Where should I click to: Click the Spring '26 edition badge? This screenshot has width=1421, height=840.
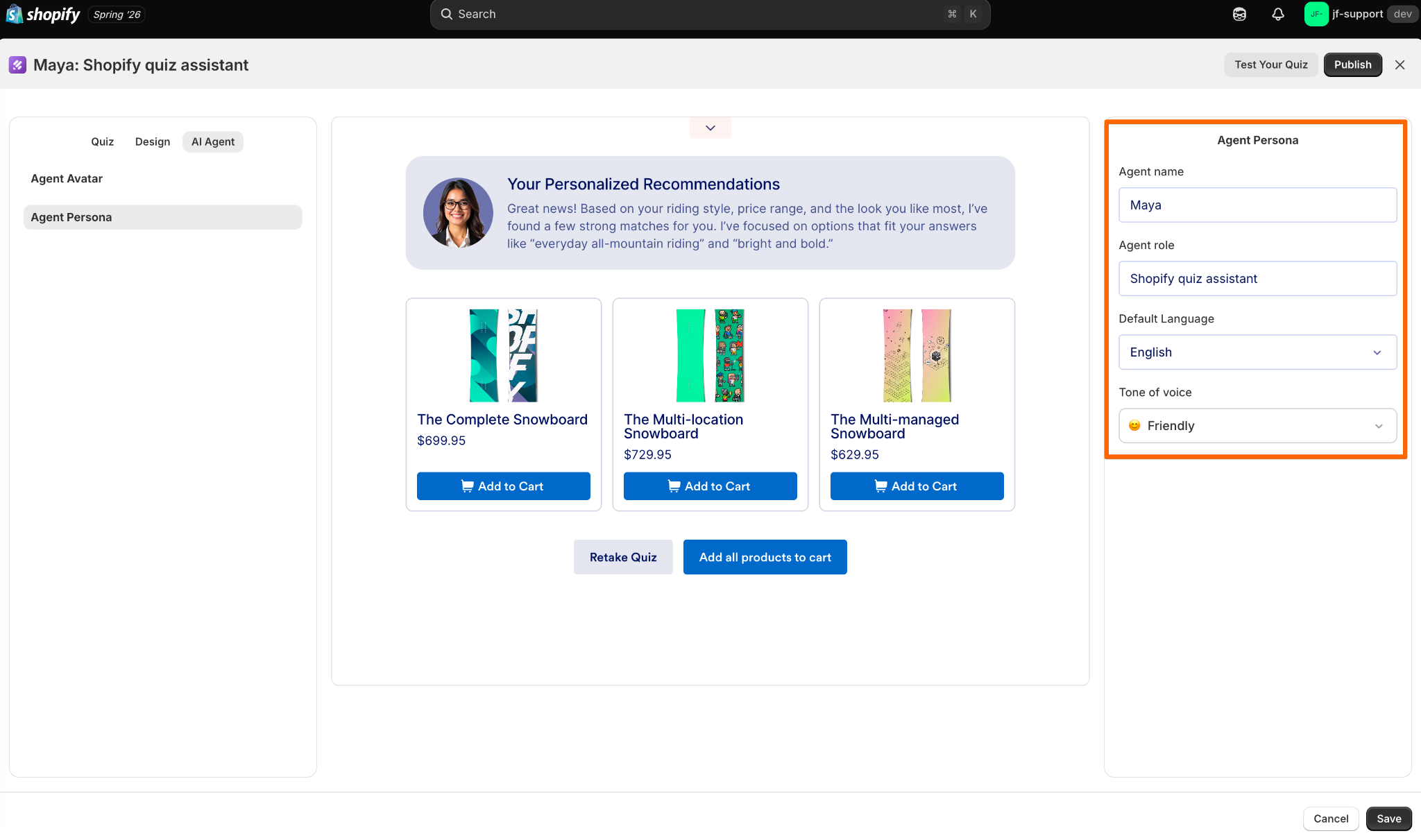click(117, 15)
